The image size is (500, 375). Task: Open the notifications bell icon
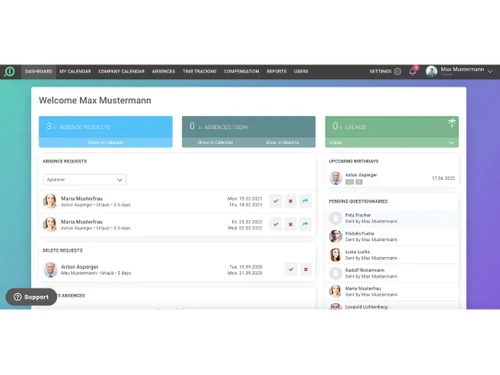(413, 71)
